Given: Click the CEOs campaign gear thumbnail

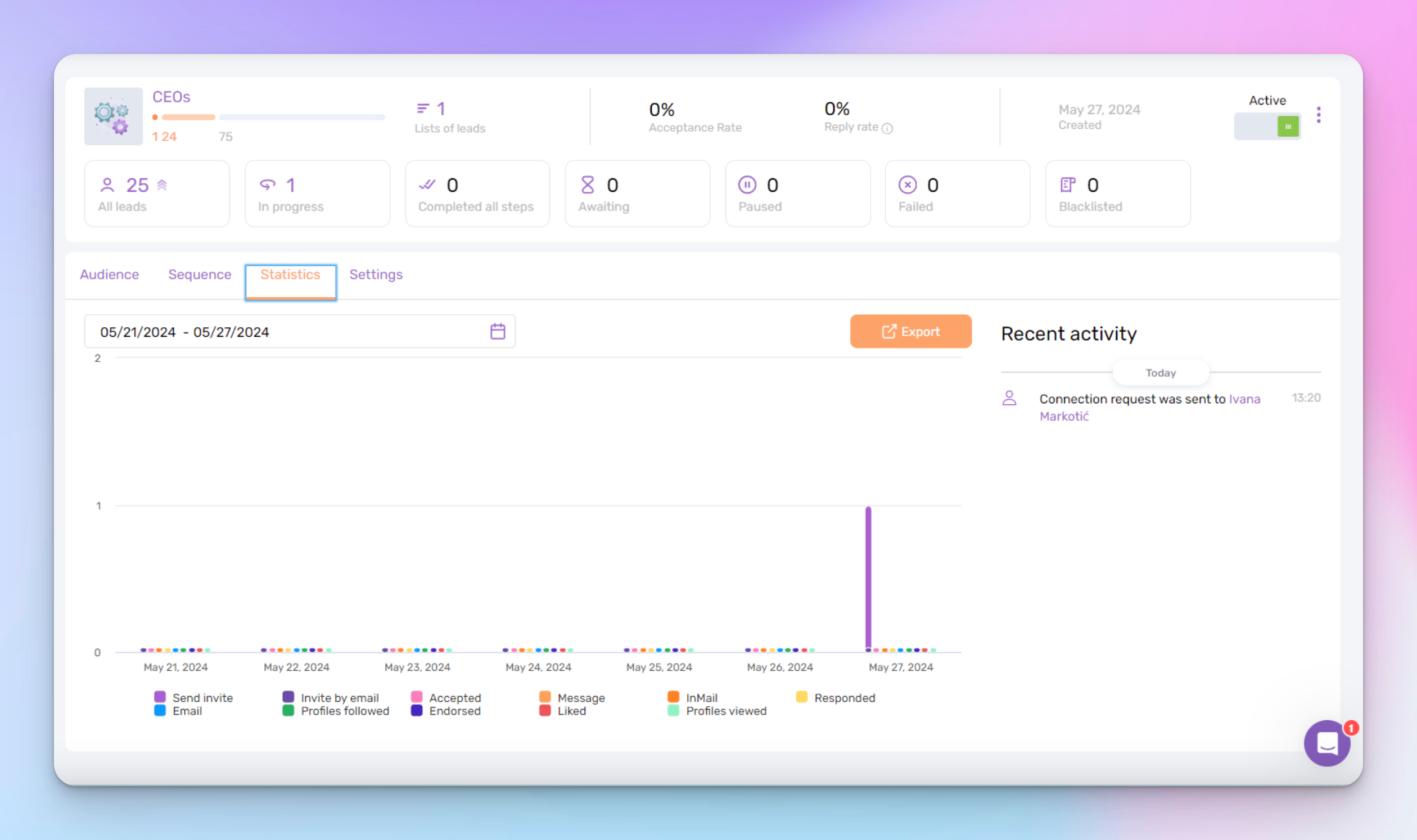Looking at the screenshot, I should click(113, 116).
